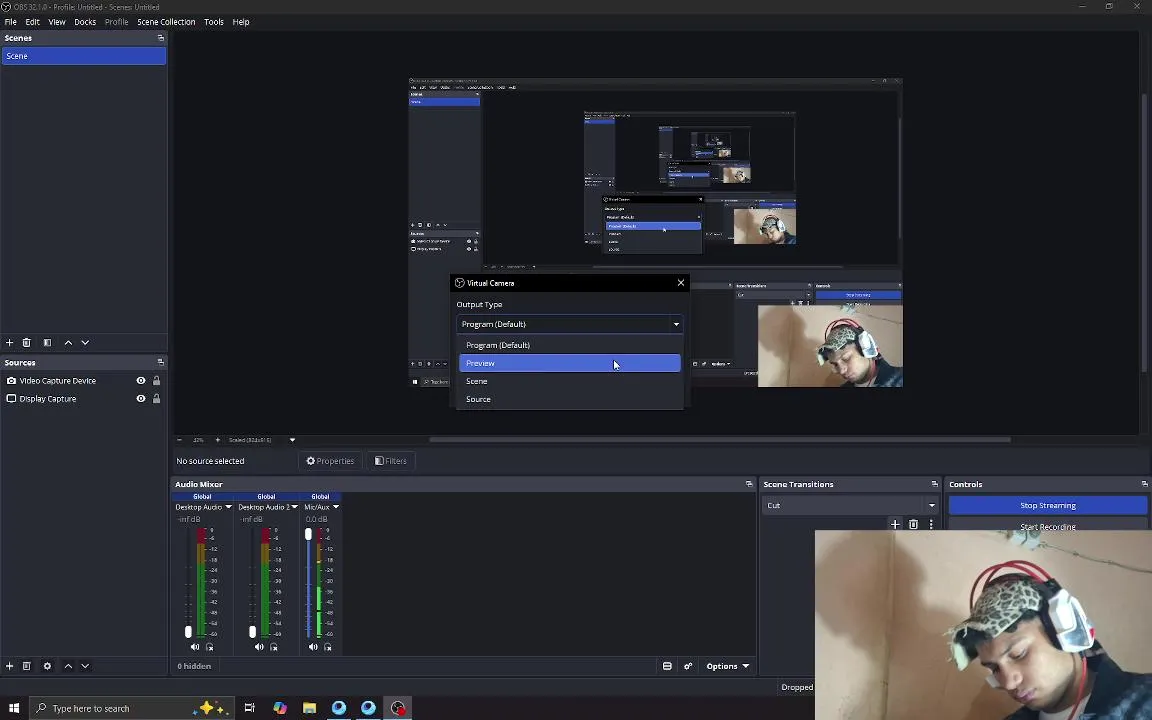The width and height of the screenshot is (1152, 720).
Task: Move scene up with Scenes up arrow
Action: pos(68,342)
